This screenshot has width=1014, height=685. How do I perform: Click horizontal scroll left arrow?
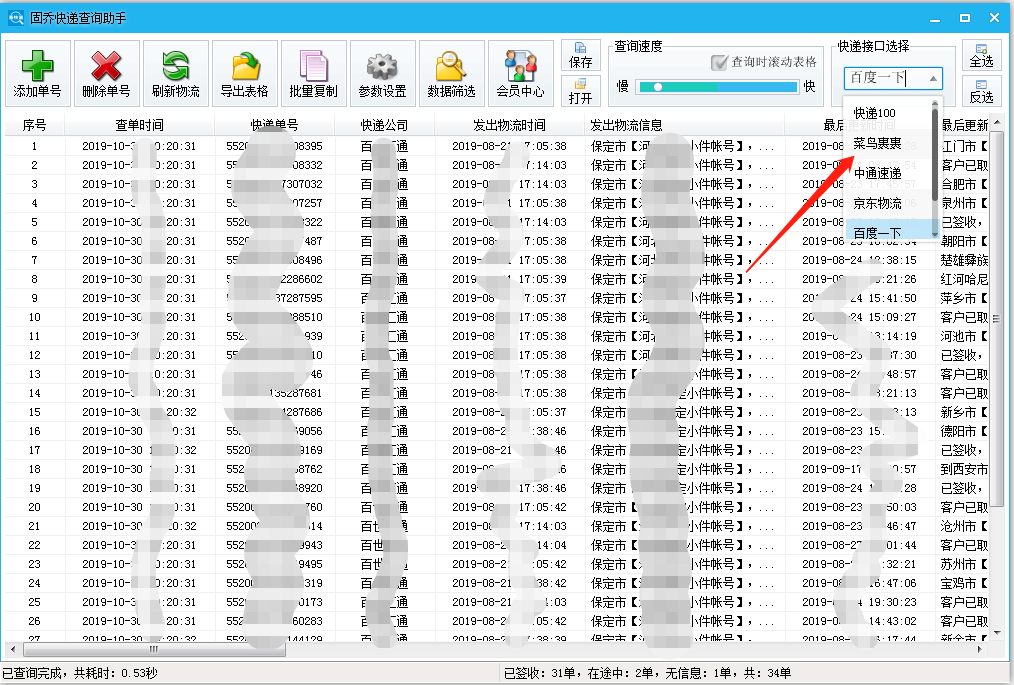(x=12, y=649)
